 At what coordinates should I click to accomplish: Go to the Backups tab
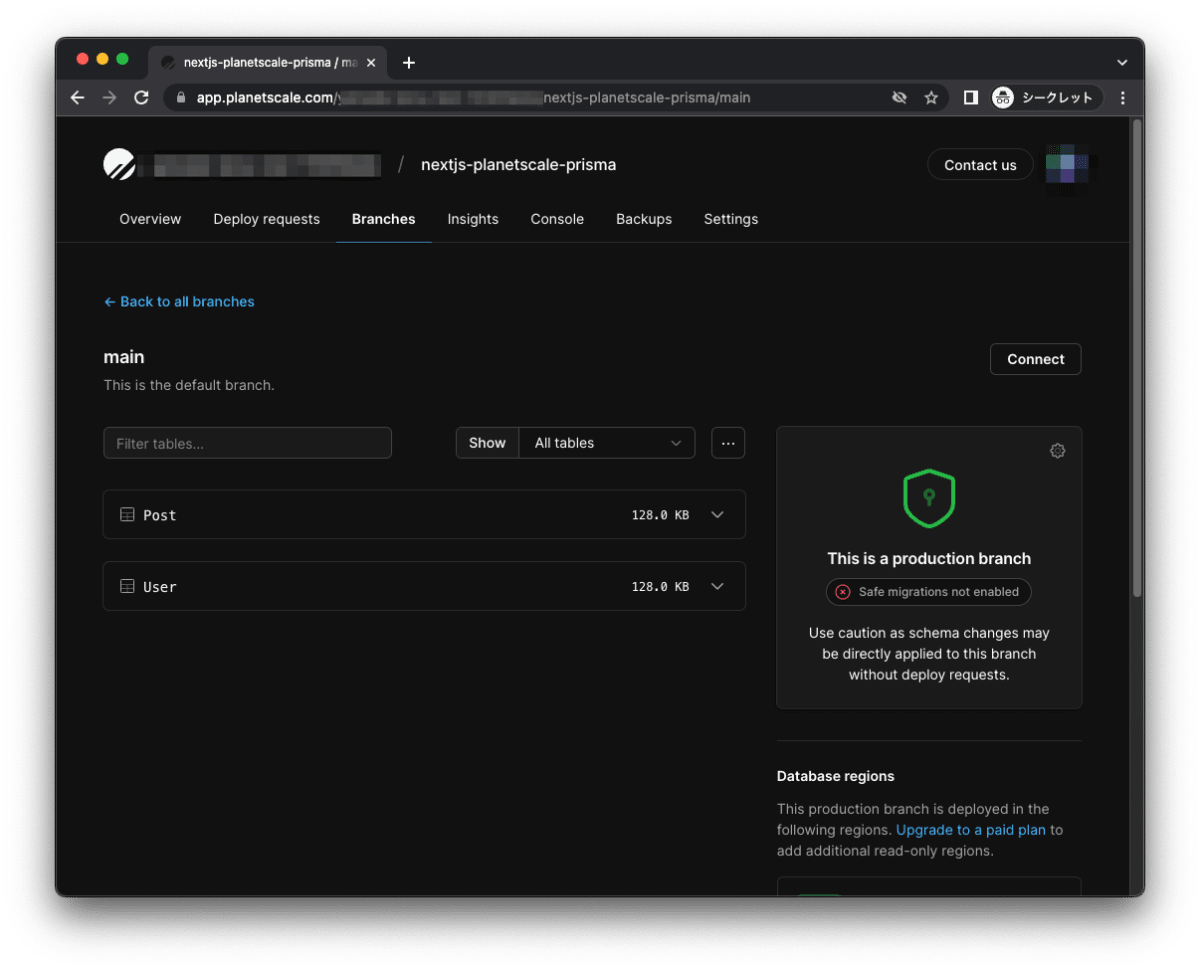click(644, 219)
